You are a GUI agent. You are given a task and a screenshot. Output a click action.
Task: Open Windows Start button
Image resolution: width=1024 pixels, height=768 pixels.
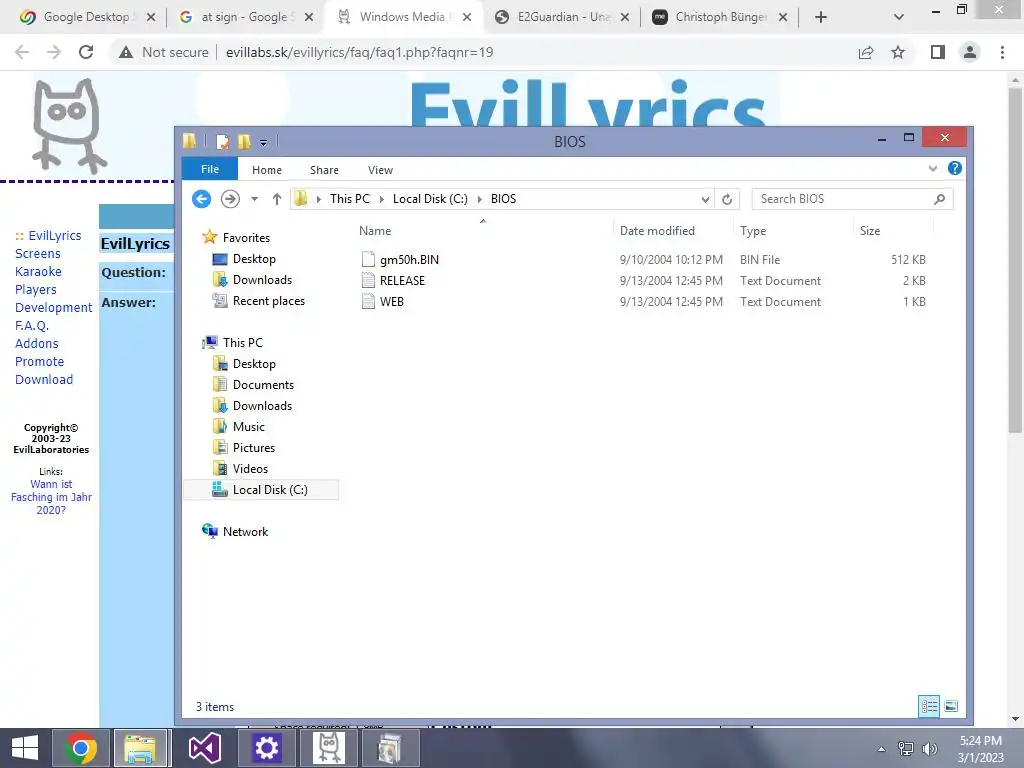(x=25, y=748)
